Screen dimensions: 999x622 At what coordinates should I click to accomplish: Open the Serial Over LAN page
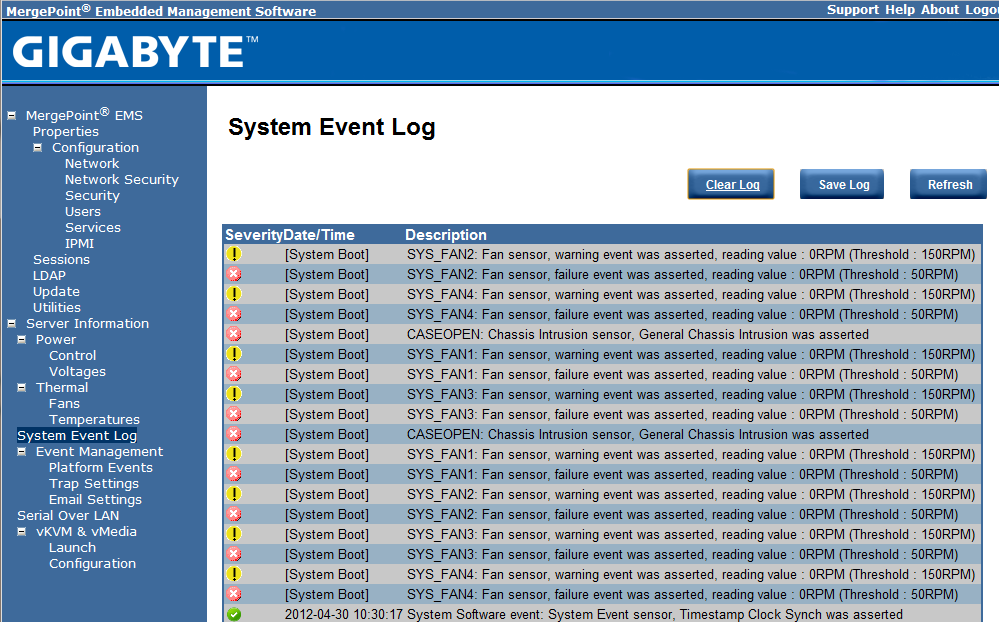pyautogui.click(x=68, y=515)
